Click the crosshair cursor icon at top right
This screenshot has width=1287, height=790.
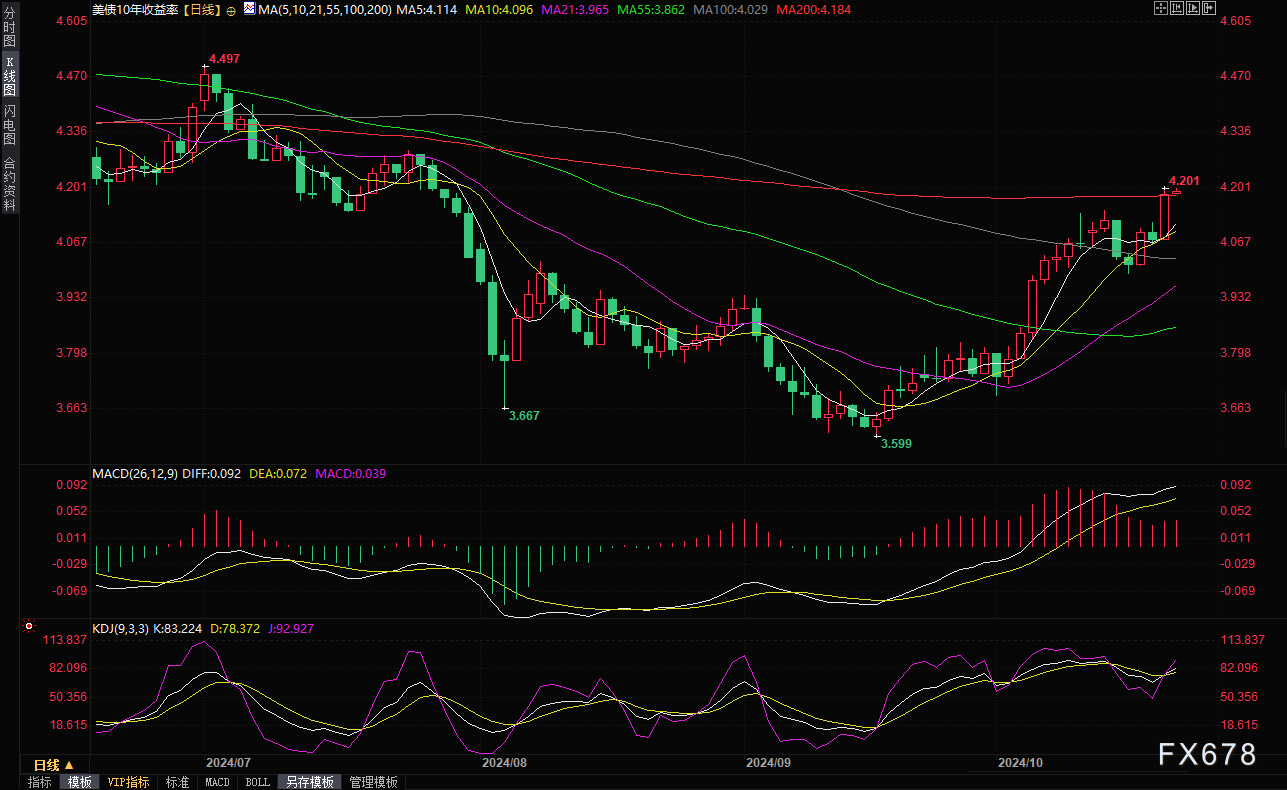tap(1161, 8)
